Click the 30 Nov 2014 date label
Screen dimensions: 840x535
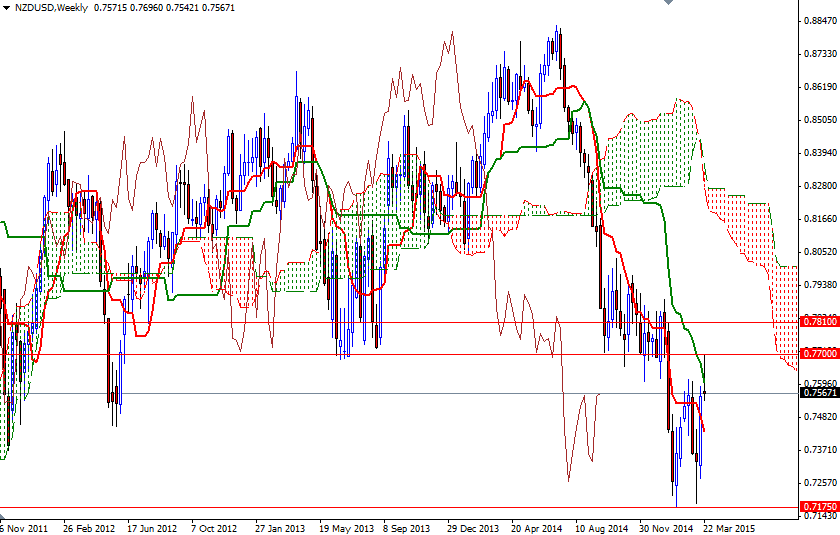click(x=665, y=529)
